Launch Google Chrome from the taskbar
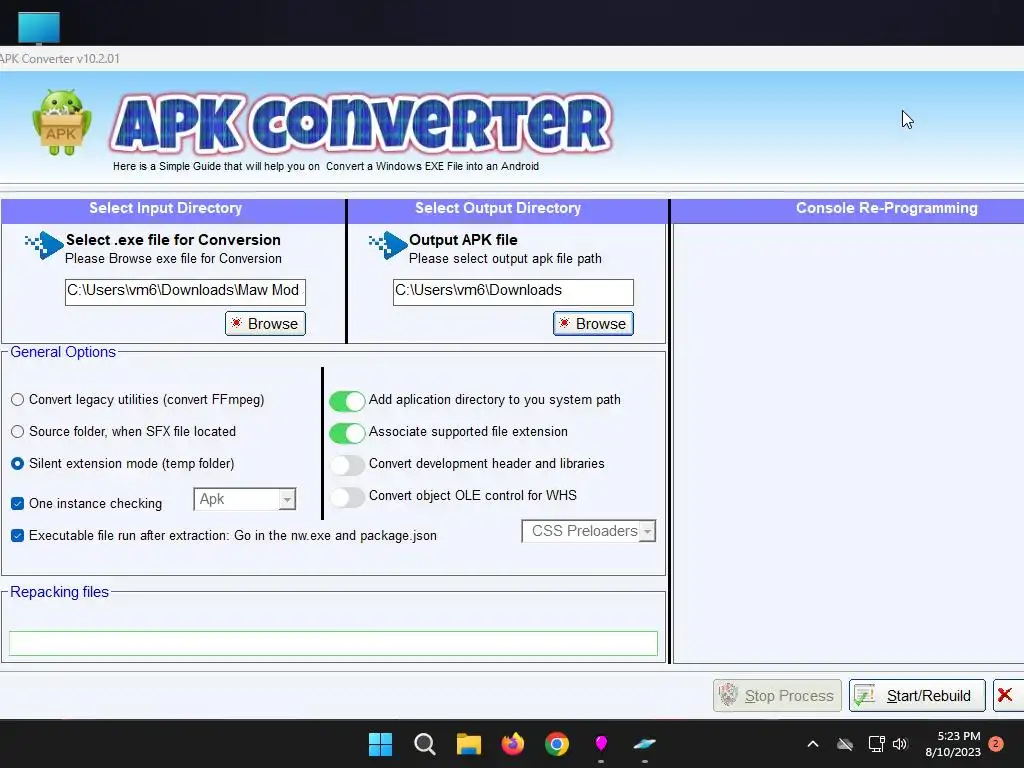 coord(557,744)
